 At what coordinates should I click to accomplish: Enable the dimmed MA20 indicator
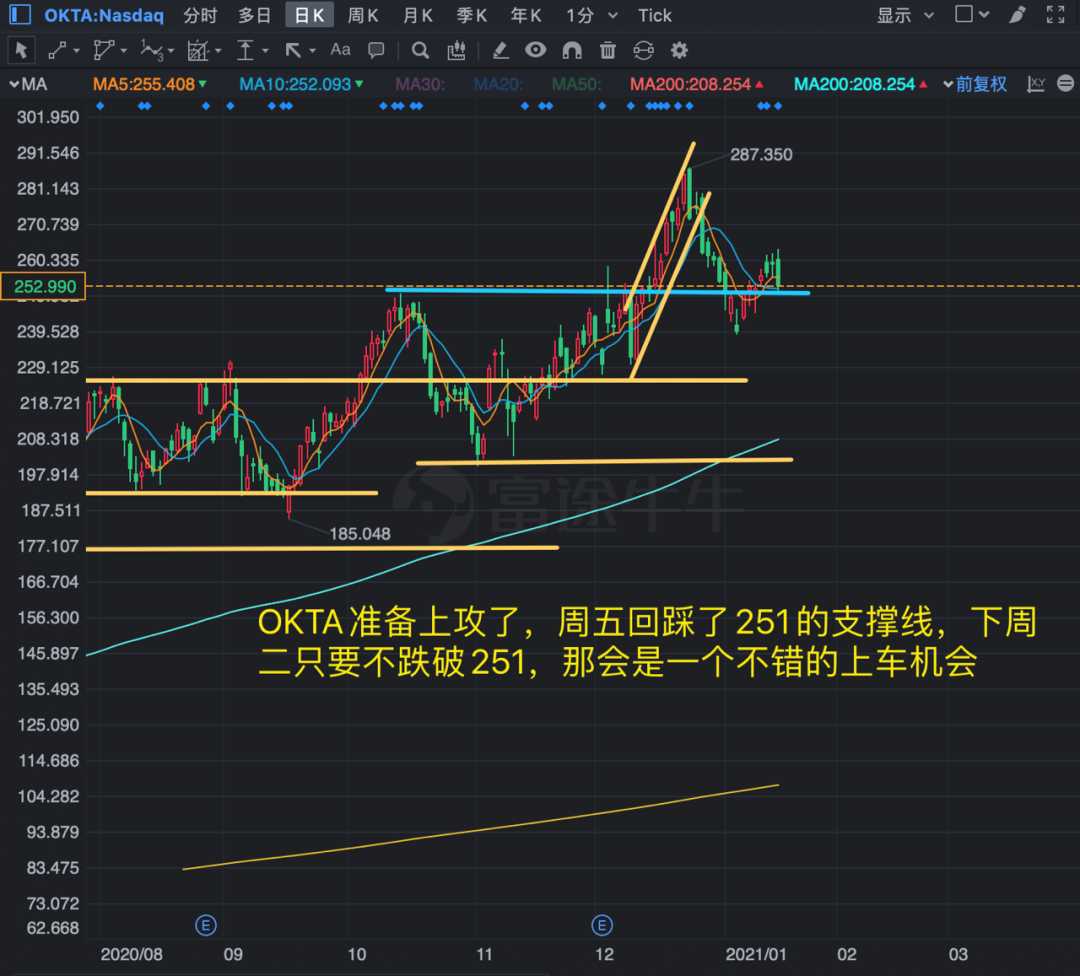point(498,84)
